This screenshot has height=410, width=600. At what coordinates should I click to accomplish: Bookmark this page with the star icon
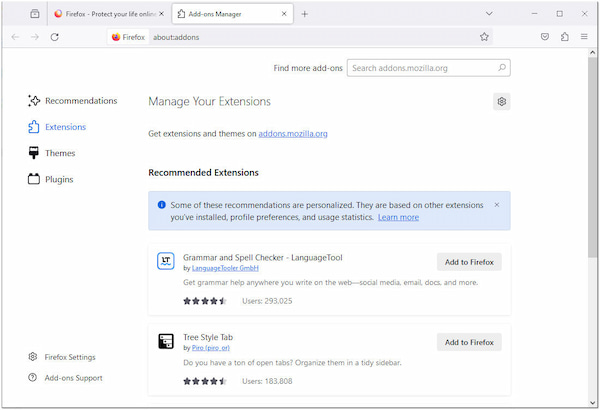484,37
